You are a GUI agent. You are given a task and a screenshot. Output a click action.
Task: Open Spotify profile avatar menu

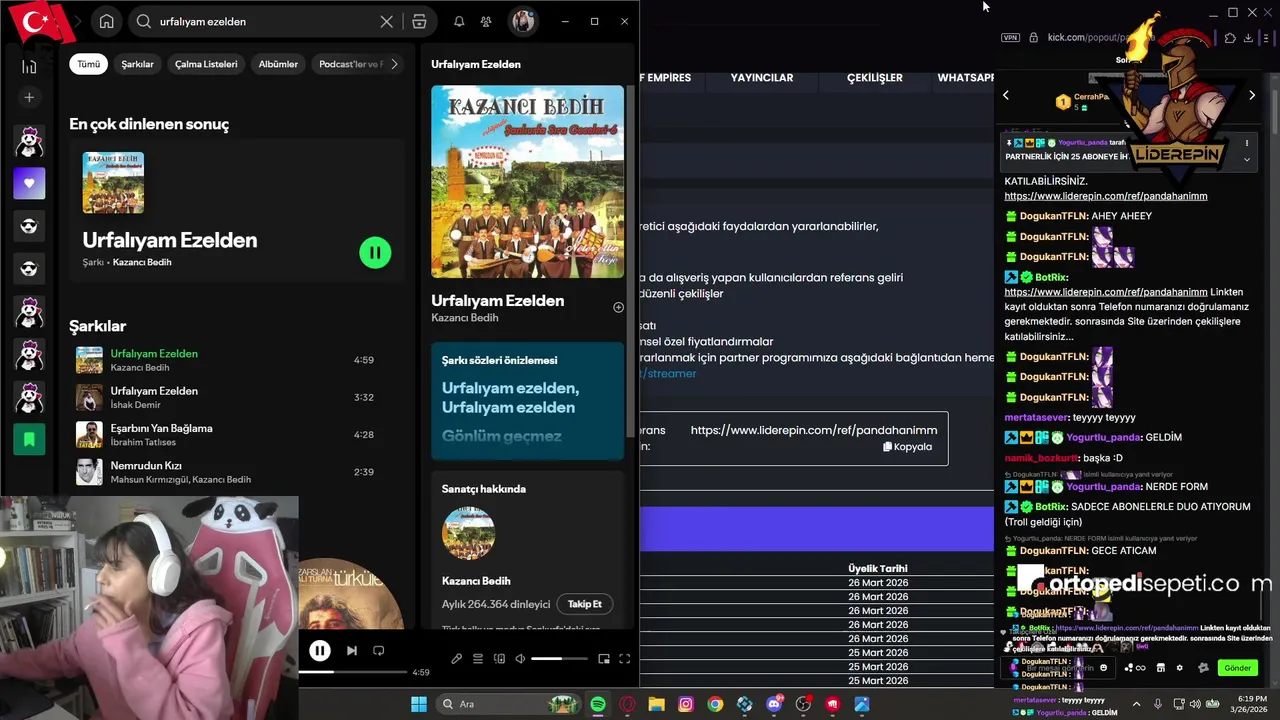click(523, 21)
